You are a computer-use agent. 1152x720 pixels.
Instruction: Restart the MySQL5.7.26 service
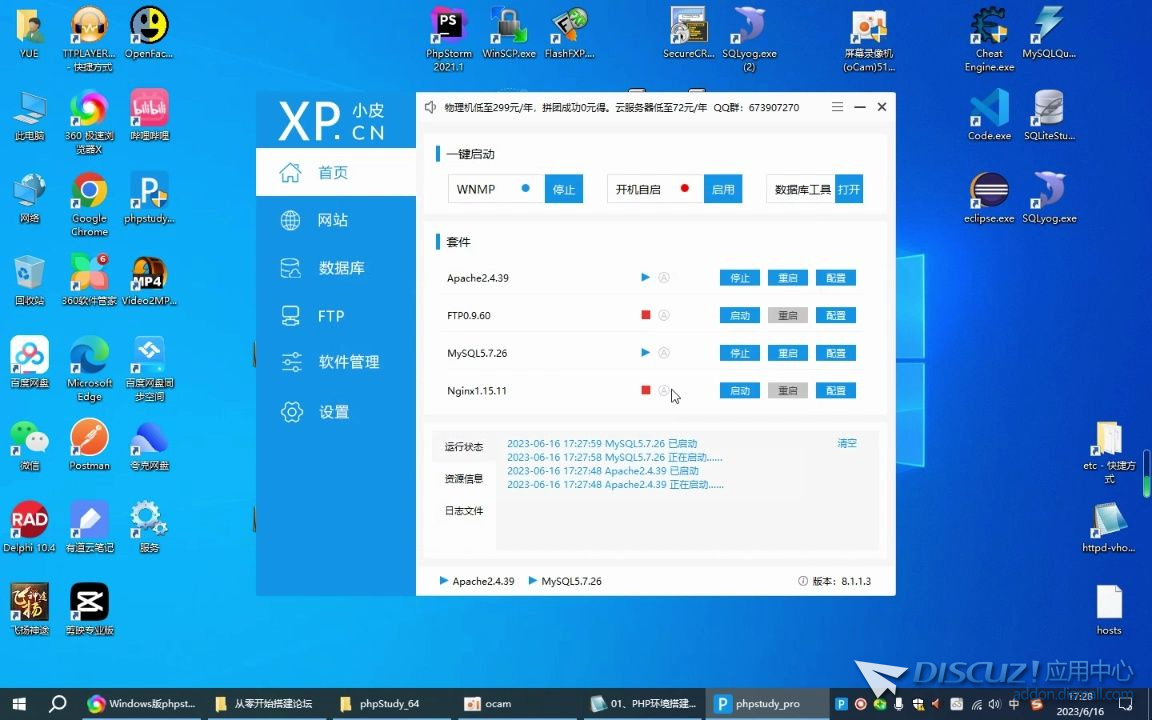tap(788, 353)
